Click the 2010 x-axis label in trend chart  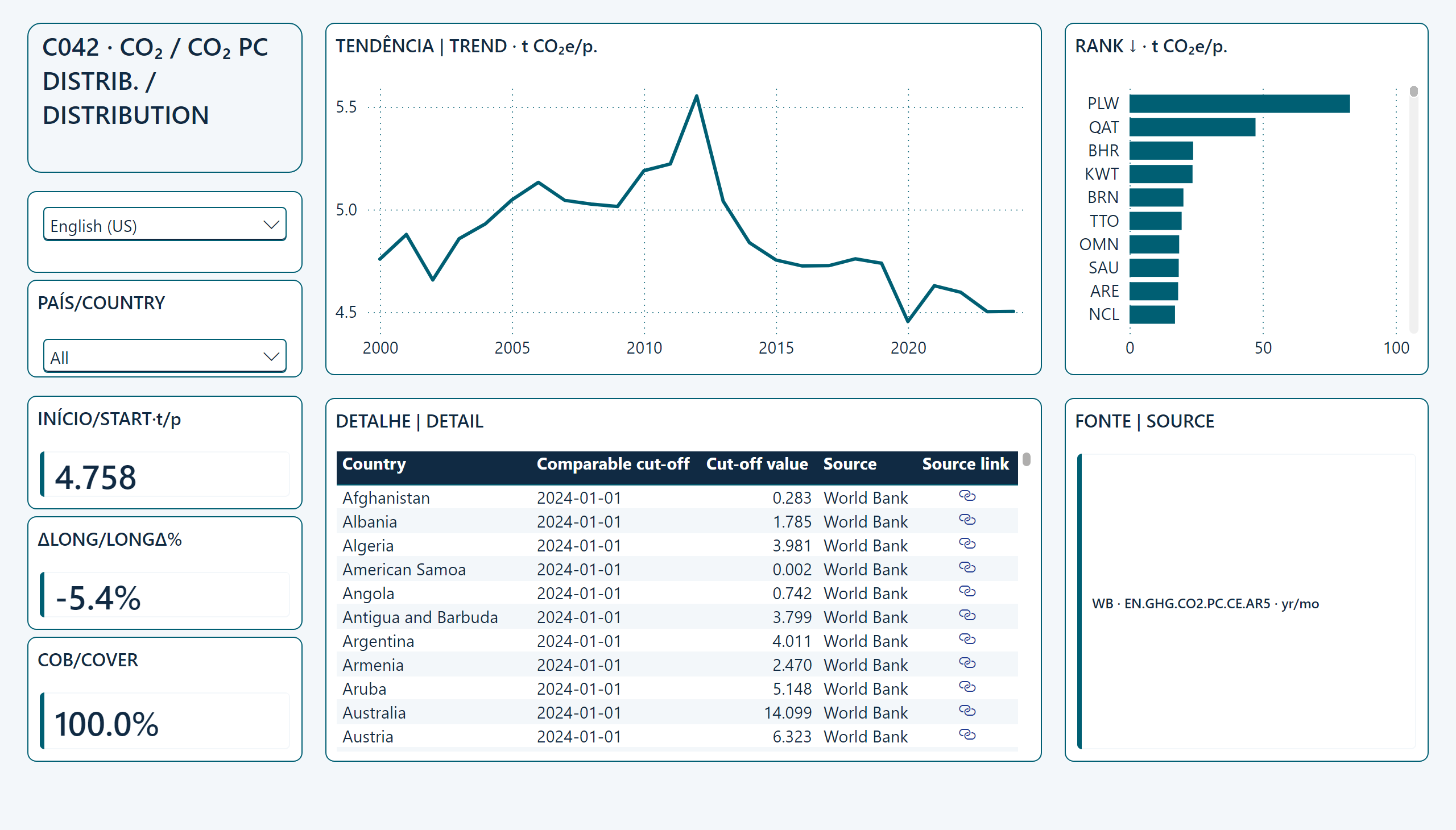[x=644, y=348]
